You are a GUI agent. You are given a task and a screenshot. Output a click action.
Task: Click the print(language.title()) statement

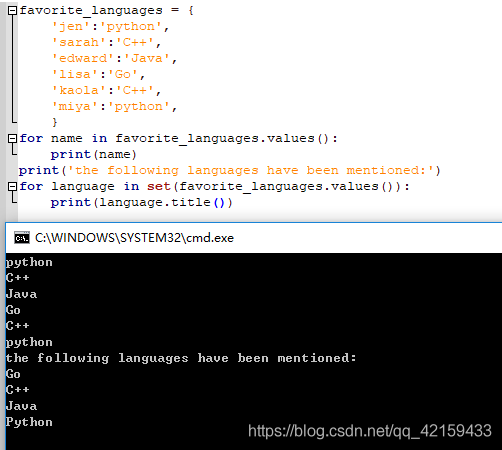141,202
